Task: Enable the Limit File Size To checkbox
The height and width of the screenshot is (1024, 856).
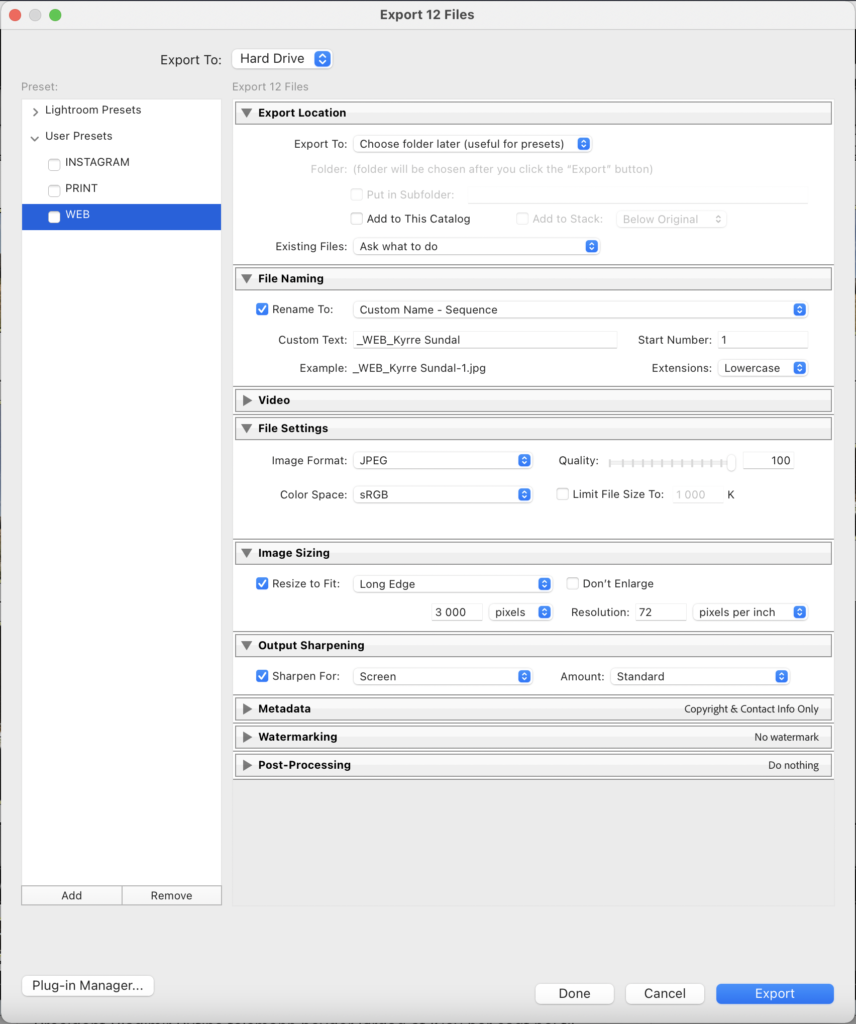Action: point(563,494)
